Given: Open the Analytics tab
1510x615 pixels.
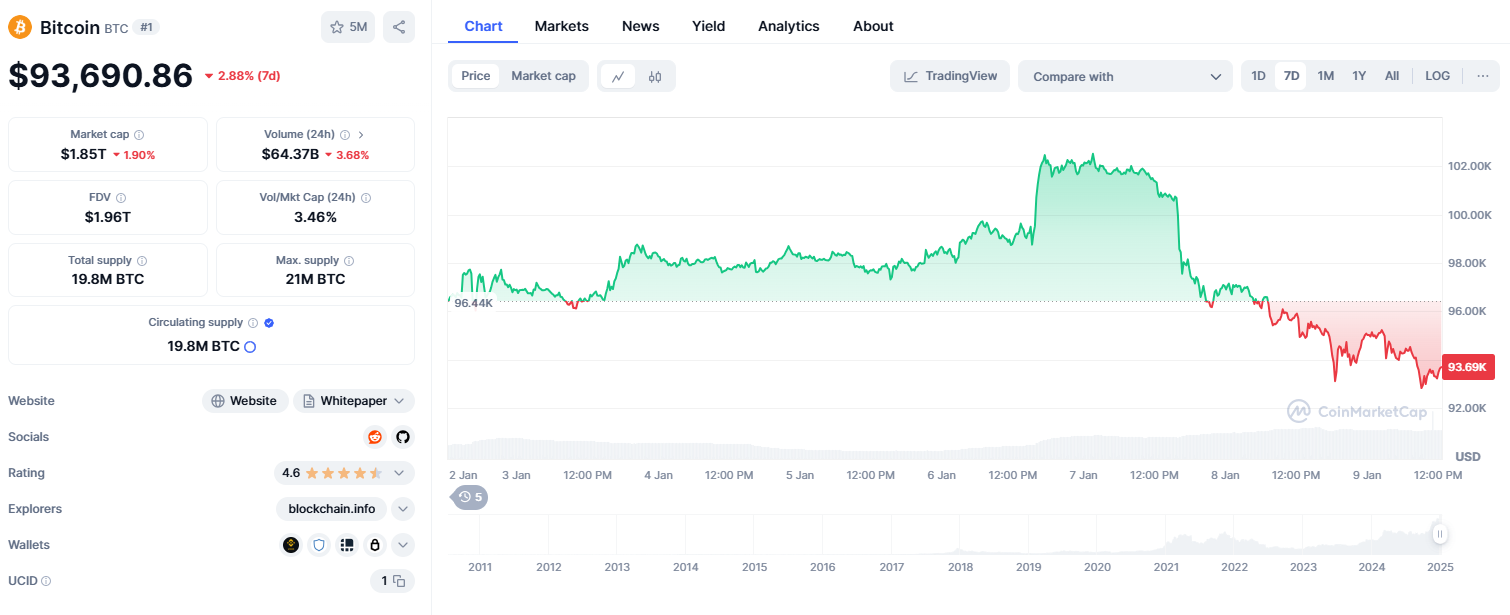Looking at the screenshot, I should [789, 26].
